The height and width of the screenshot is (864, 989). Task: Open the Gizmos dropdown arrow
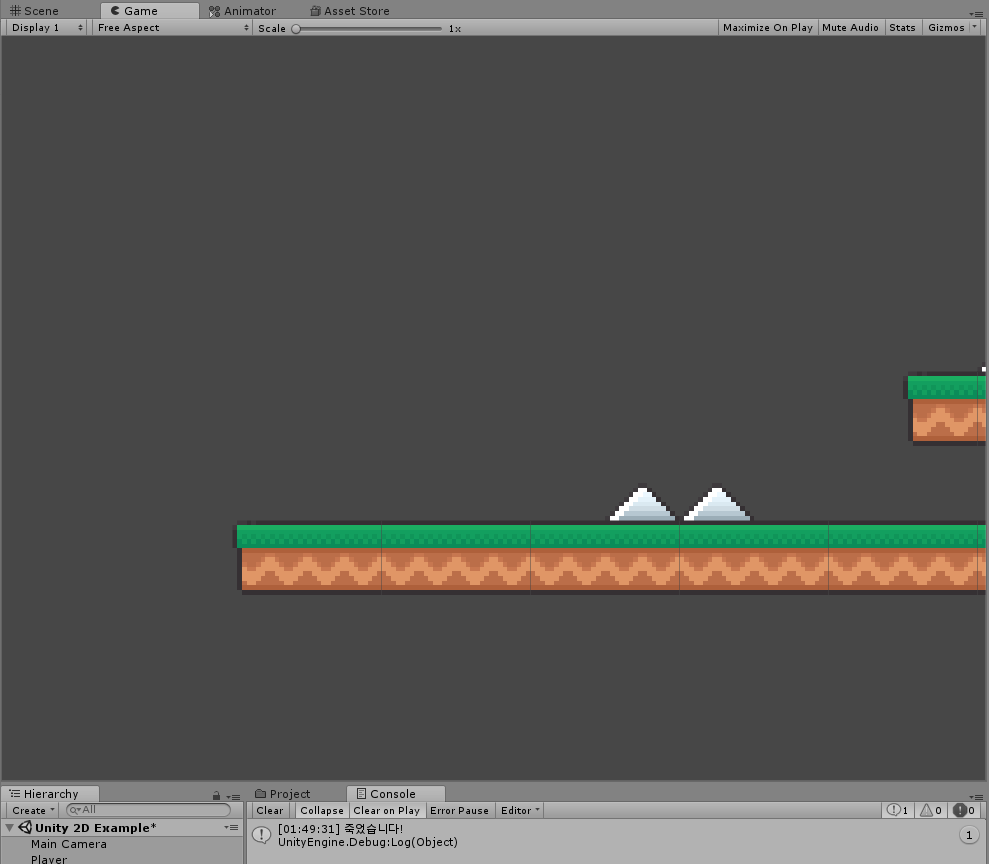pyautogui.click(x=974, y=27)
